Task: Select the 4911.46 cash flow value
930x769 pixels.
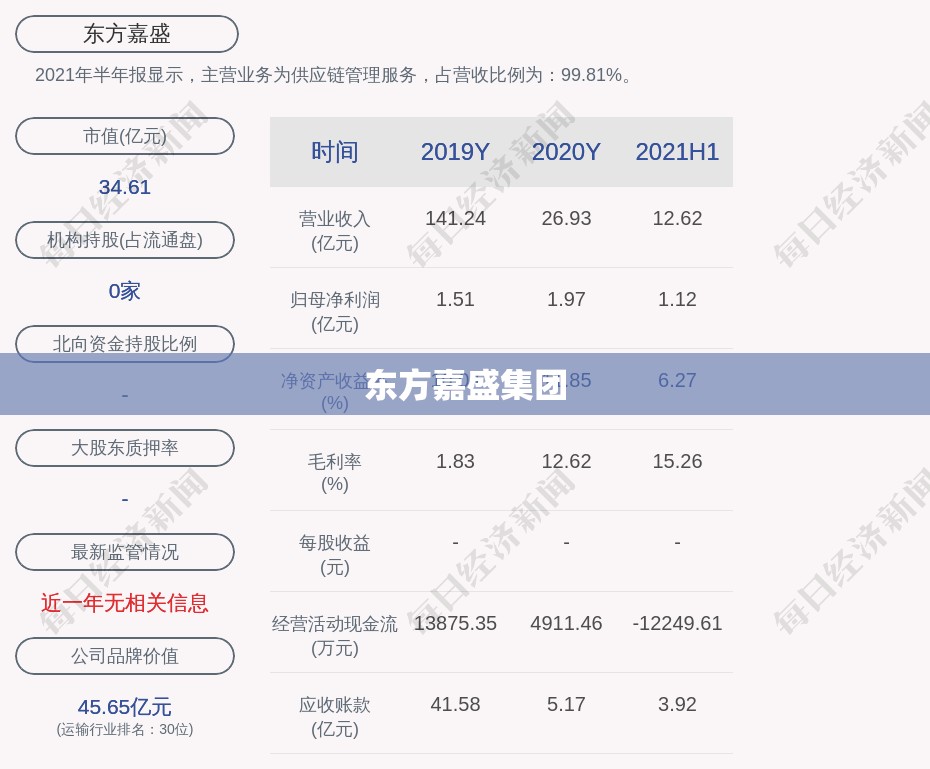Action: [x=566, y=623]
